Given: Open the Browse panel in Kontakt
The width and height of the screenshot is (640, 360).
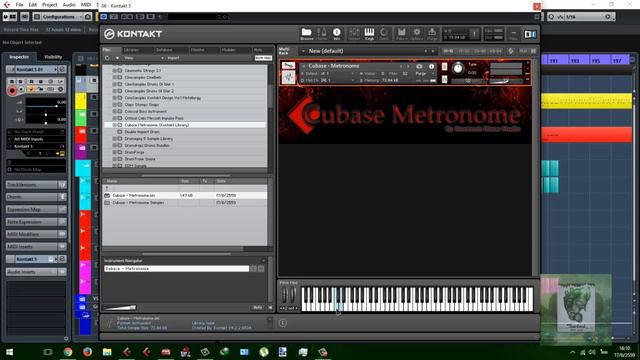Looking at the screenshot, I should (x=307, y=34).
